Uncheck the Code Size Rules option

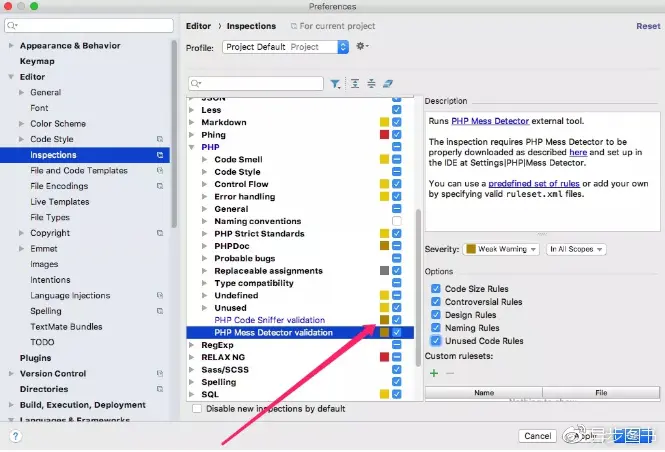click(436, 289)
